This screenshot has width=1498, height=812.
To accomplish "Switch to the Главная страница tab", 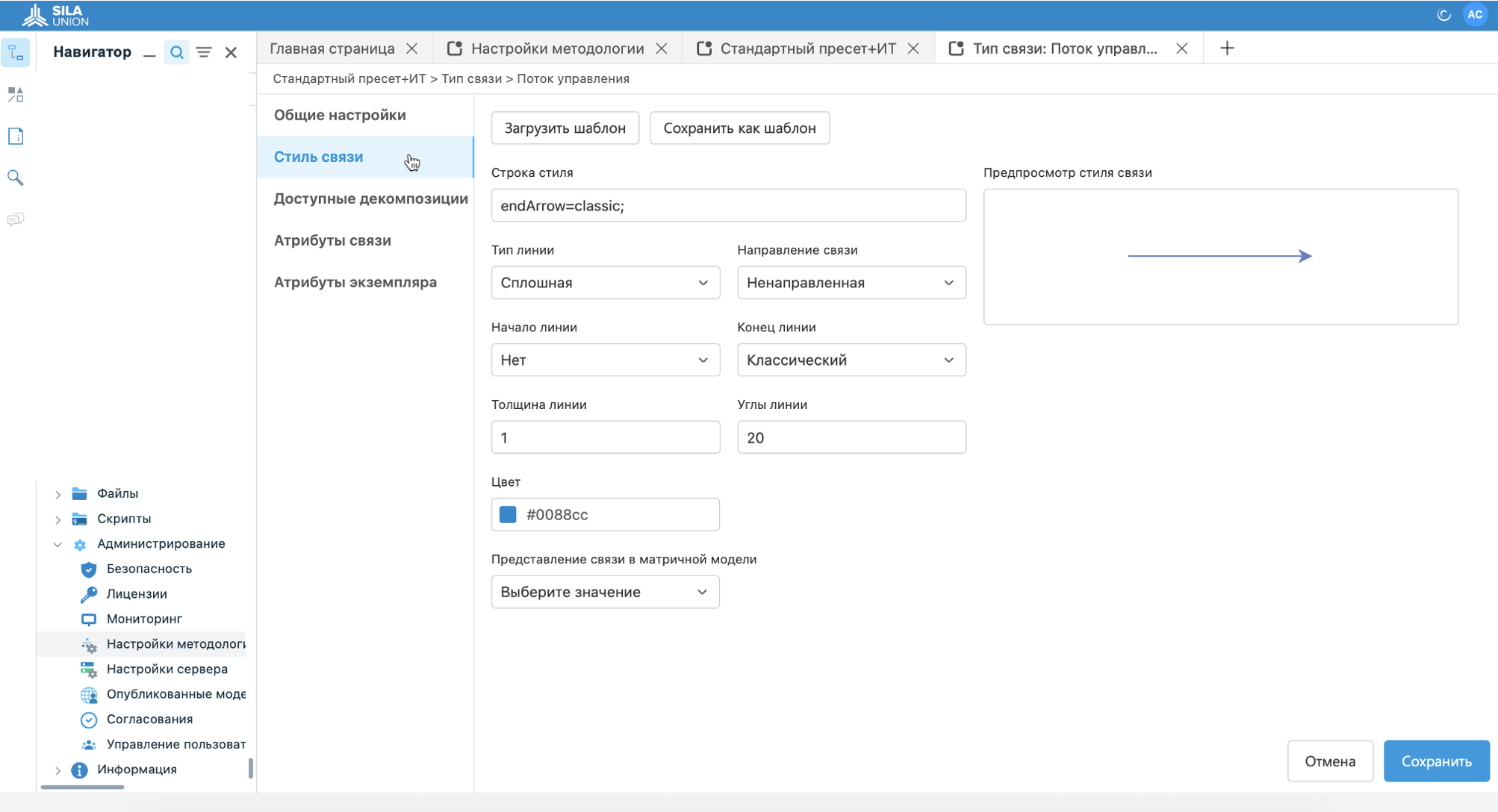I will coord(332,49).
